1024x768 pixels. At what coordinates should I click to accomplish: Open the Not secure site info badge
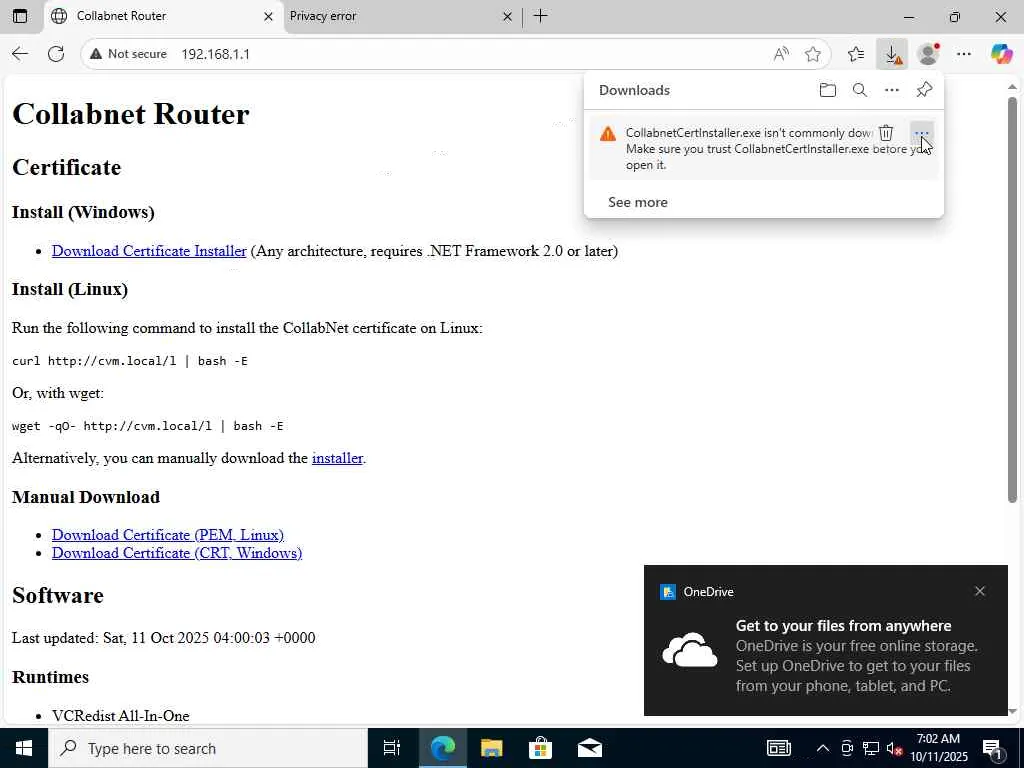pos(129,54)
